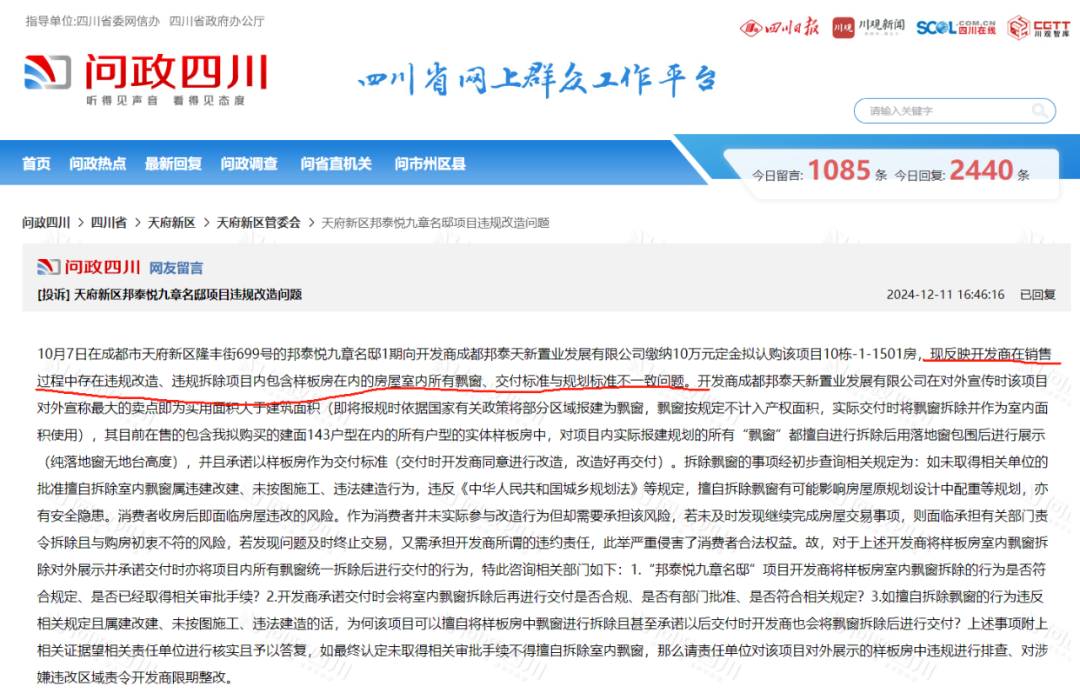Click the 网友留言 label
The image size is (1080, 696).
176,268
